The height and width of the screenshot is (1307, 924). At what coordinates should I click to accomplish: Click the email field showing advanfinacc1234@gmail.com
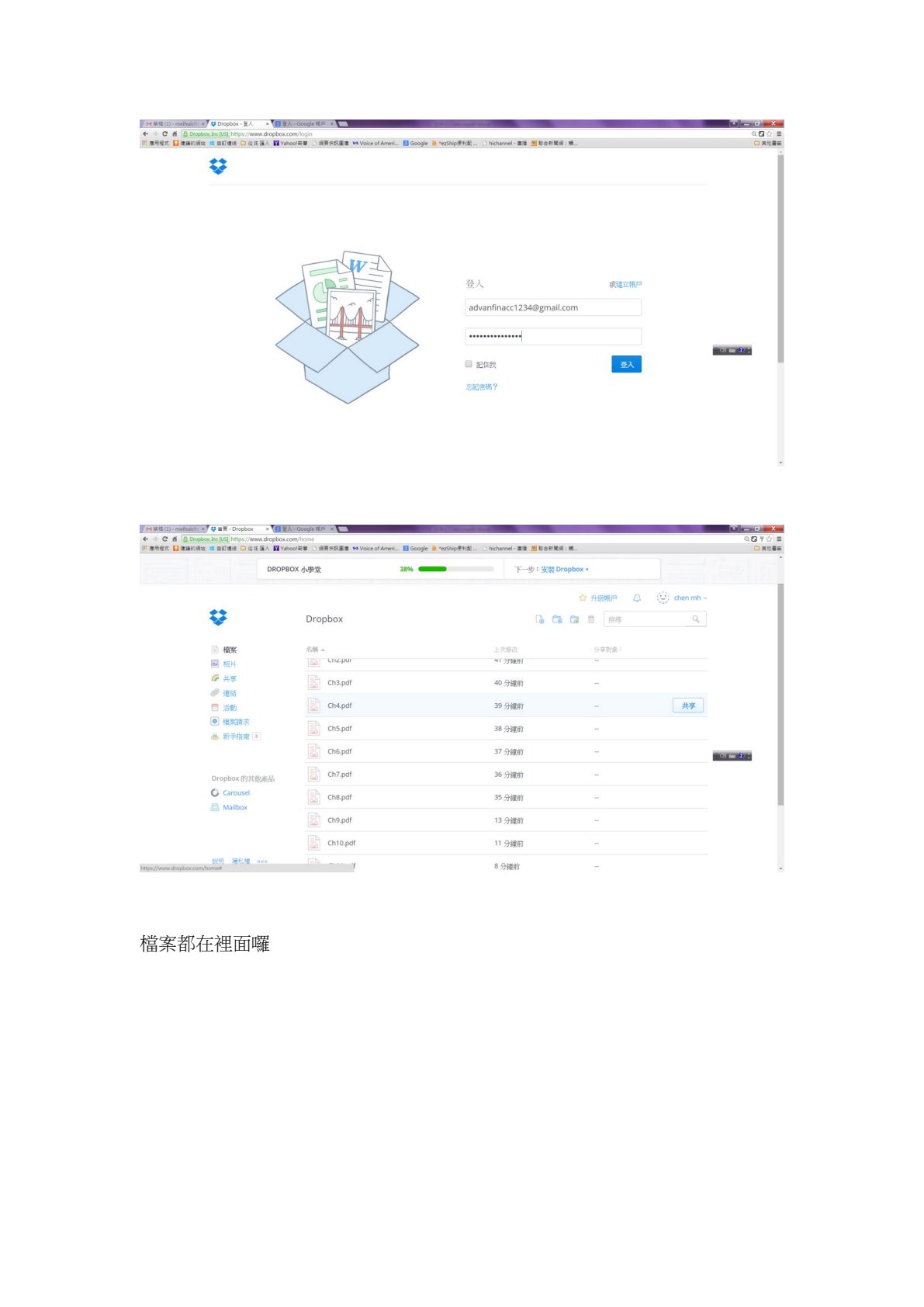click(553, 307)
